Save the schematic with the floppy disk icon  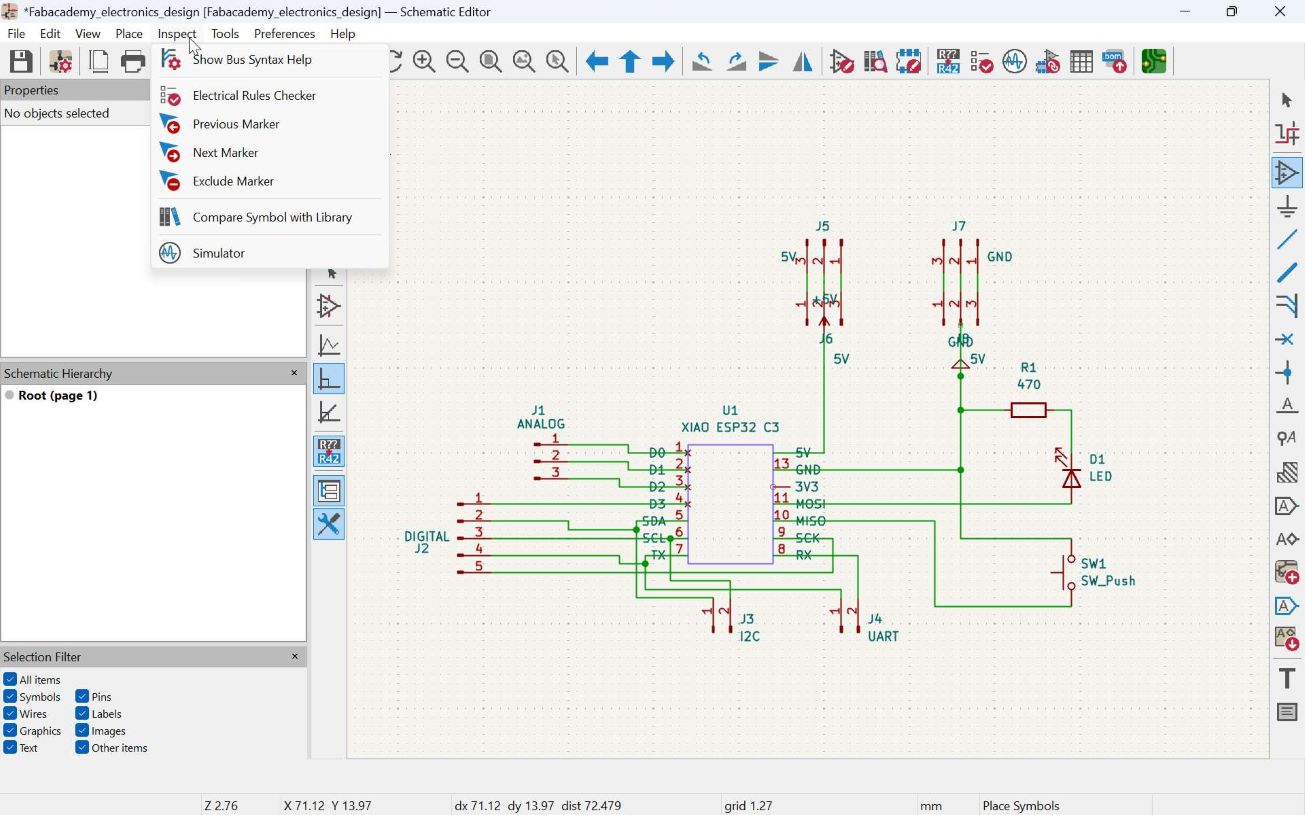(21, 62)
